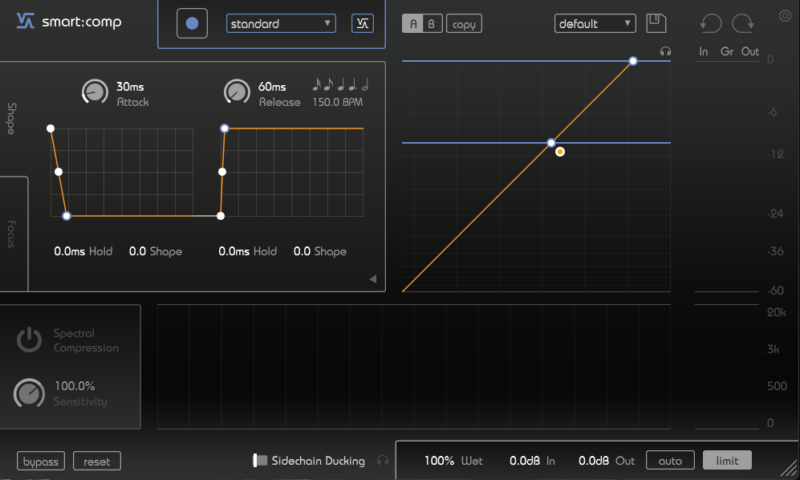Click headphones icon above compression graph
This screenshot has height=480, width=800.
tap(665, 51)
